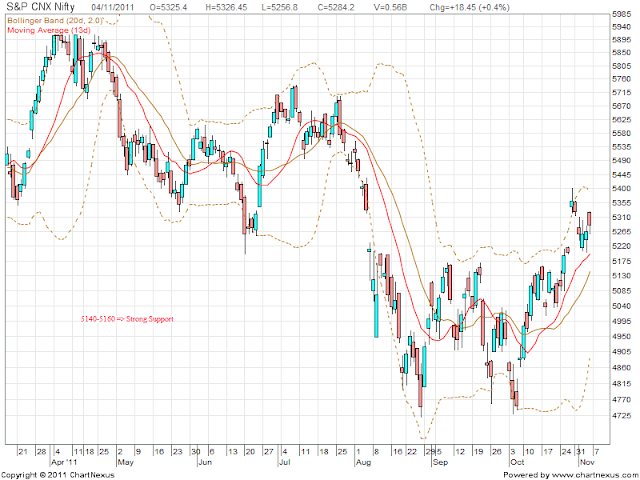
Task: Click the '28' date axis label
Action: click(42, 451)
